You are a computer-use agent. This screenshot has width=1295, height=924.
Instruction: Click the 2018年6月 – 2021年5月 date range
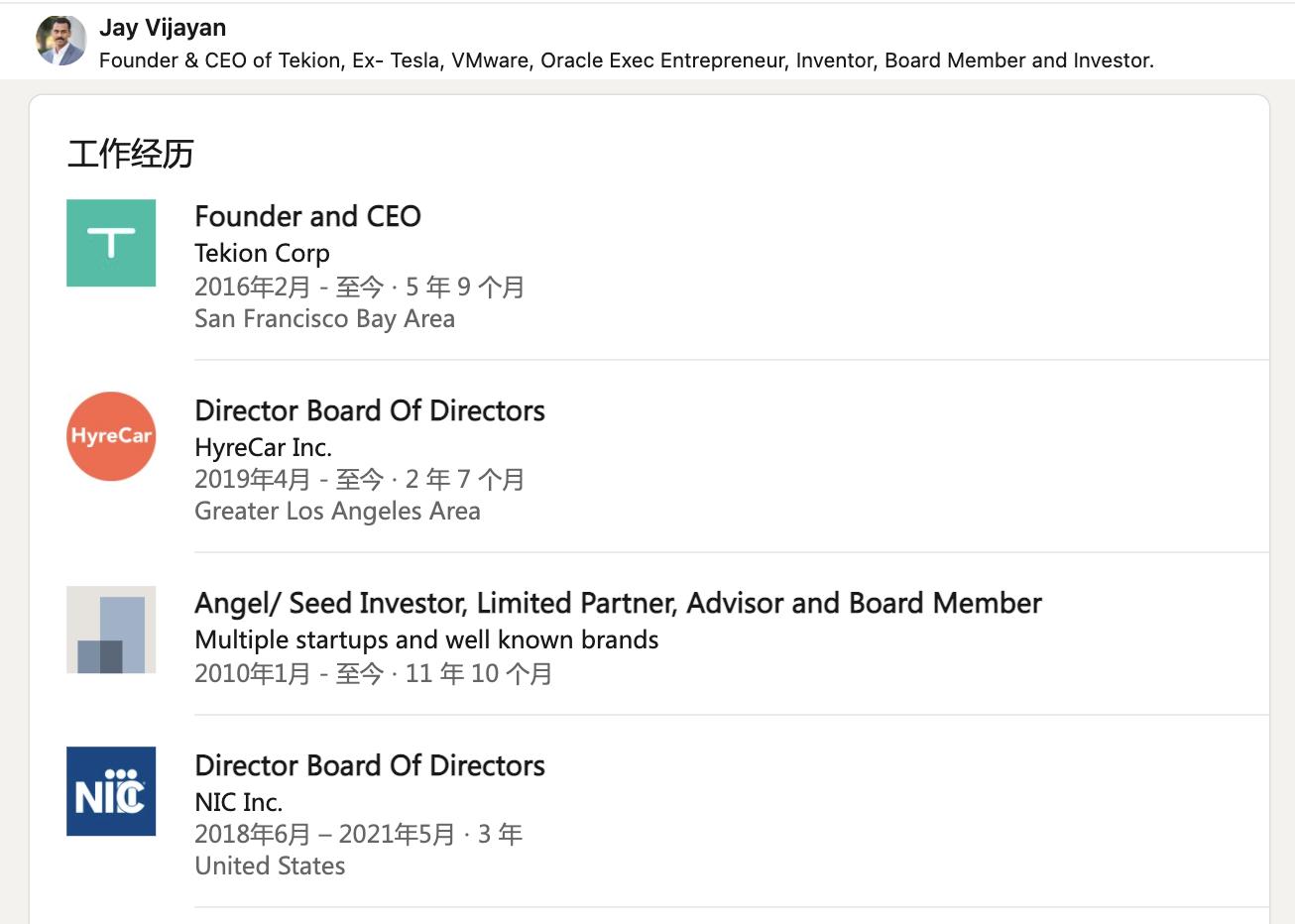pos(324,834)
